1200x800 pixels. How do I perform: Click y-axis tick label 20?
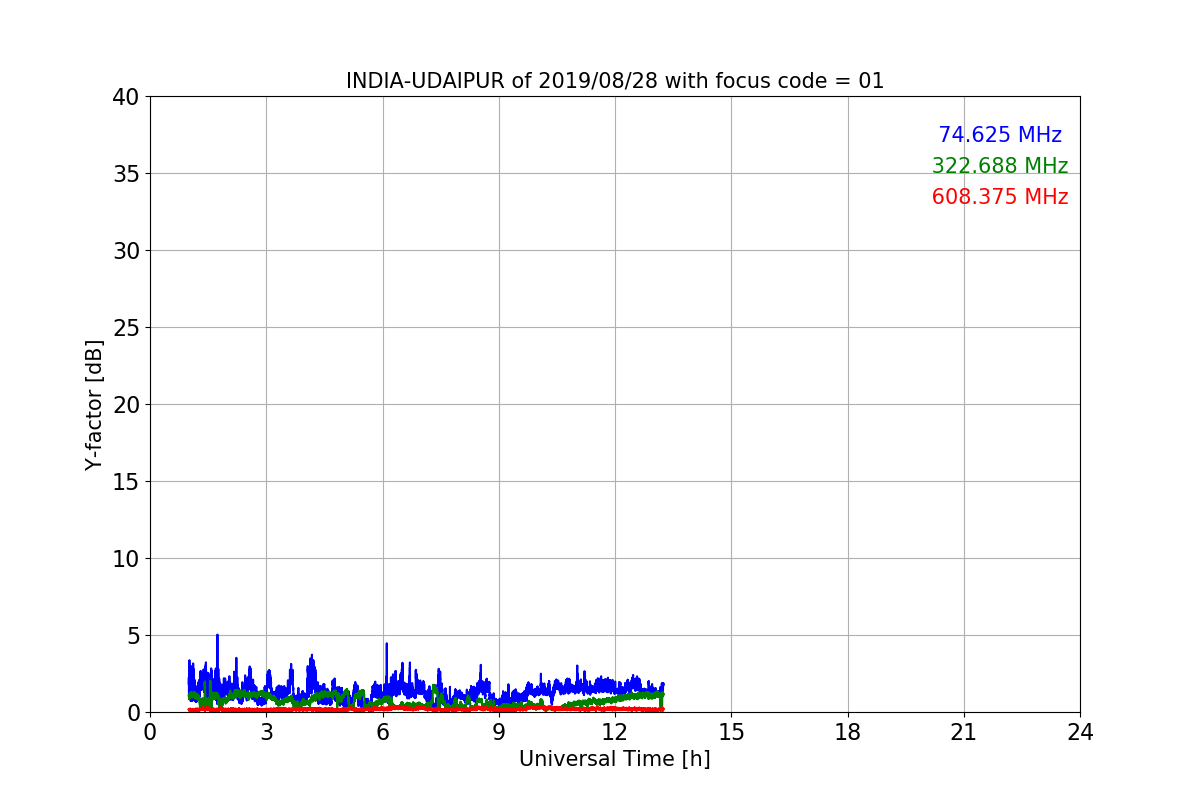click(126, 405)
